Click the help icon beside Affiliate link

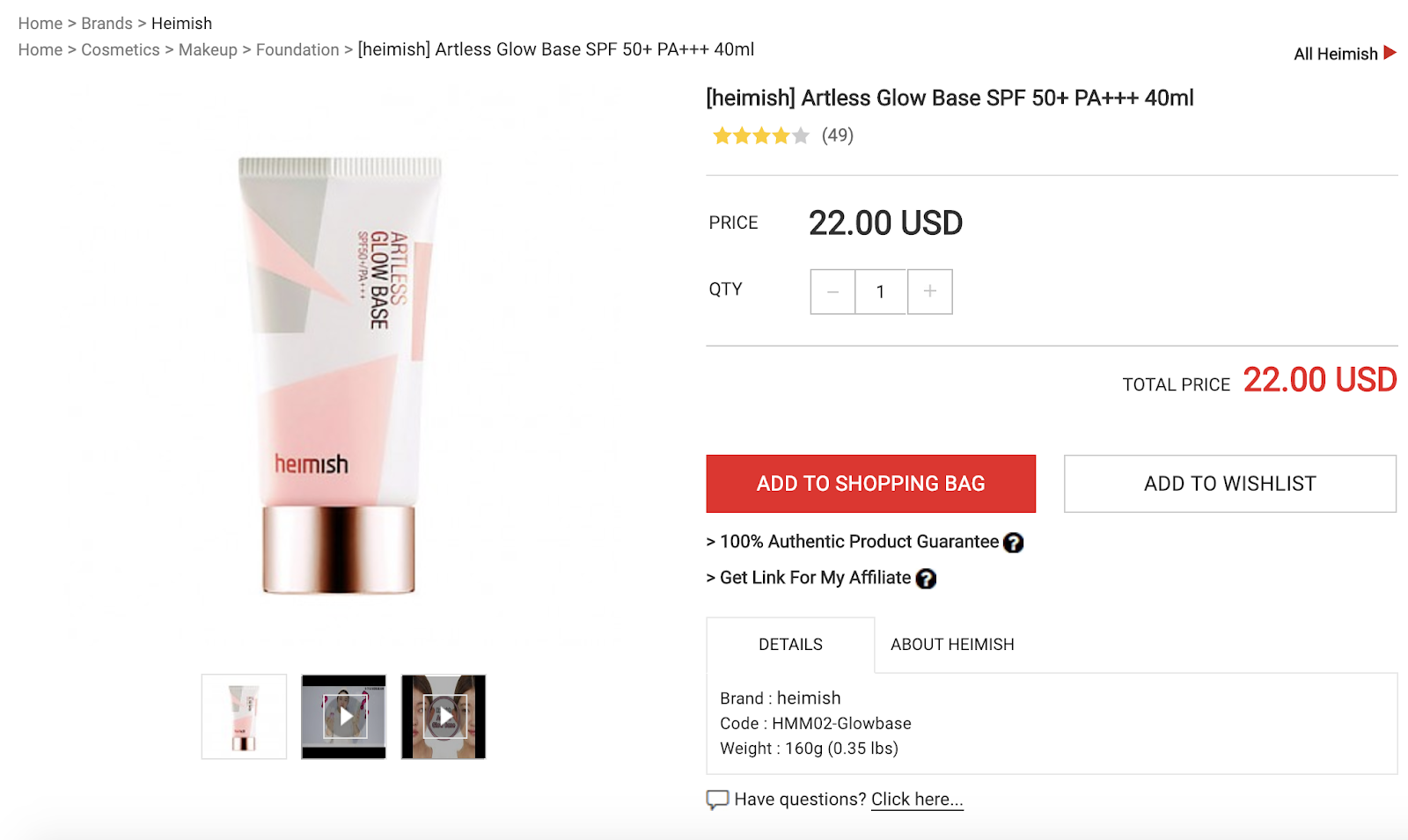(926, 579)
